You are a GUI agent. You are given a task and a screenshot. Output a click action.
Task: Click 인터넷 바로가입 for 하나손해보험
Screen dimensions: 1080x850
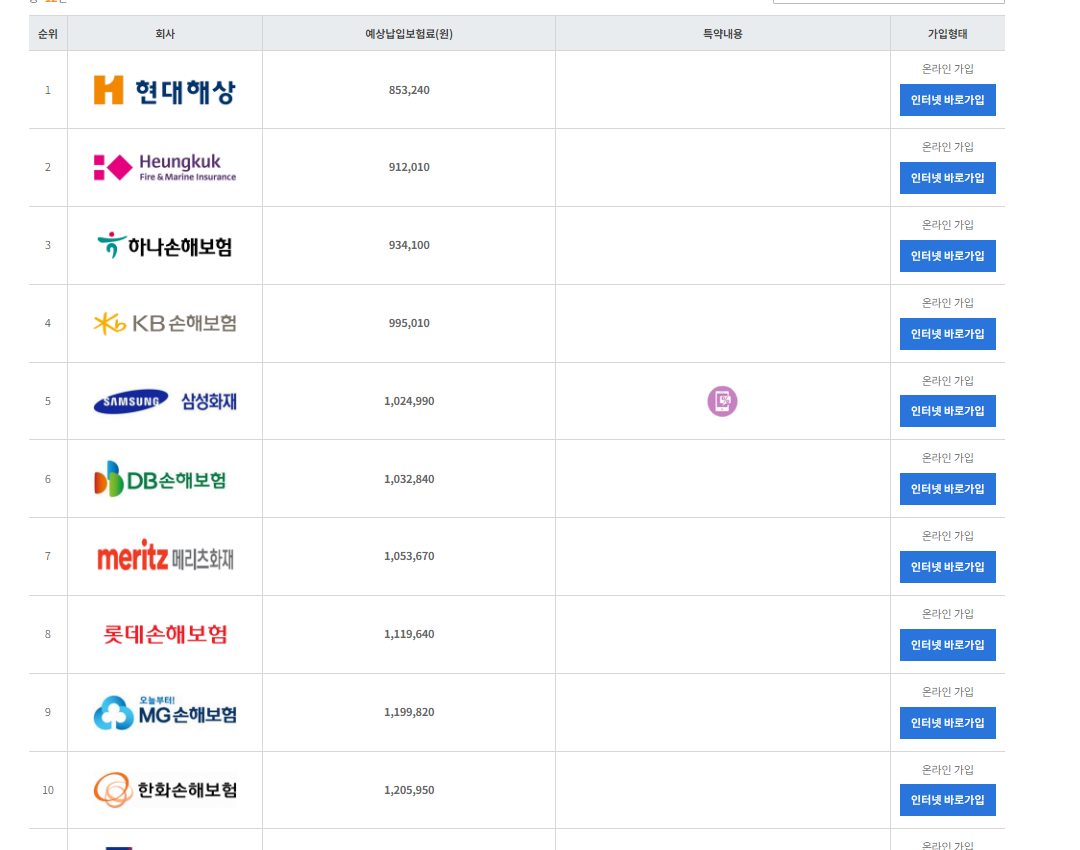(x=947, y=256)
